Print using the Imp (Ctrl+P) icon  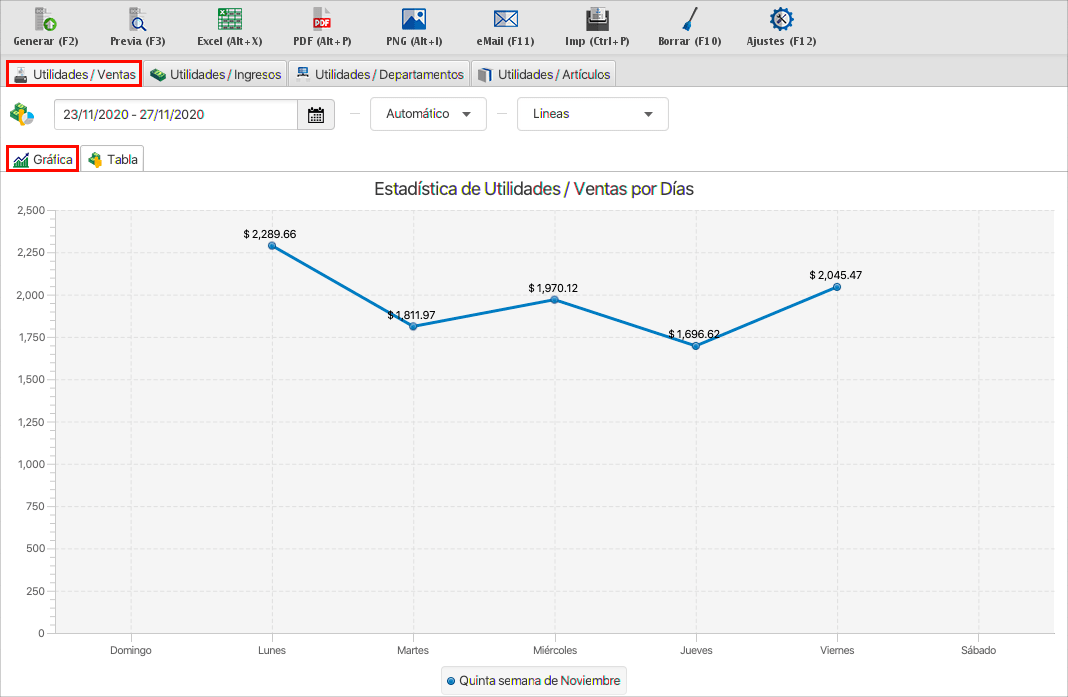(597, 20)
